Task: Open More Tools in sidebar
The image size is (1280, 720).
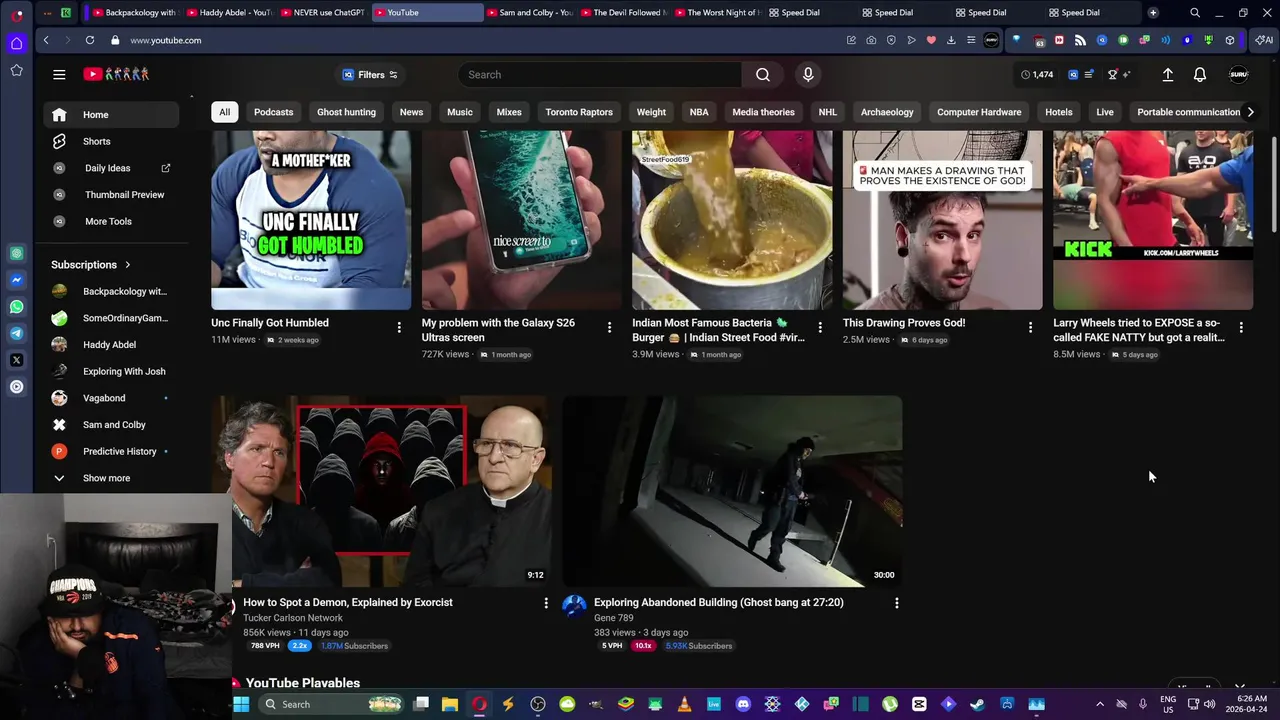Action: pos(111,221)
